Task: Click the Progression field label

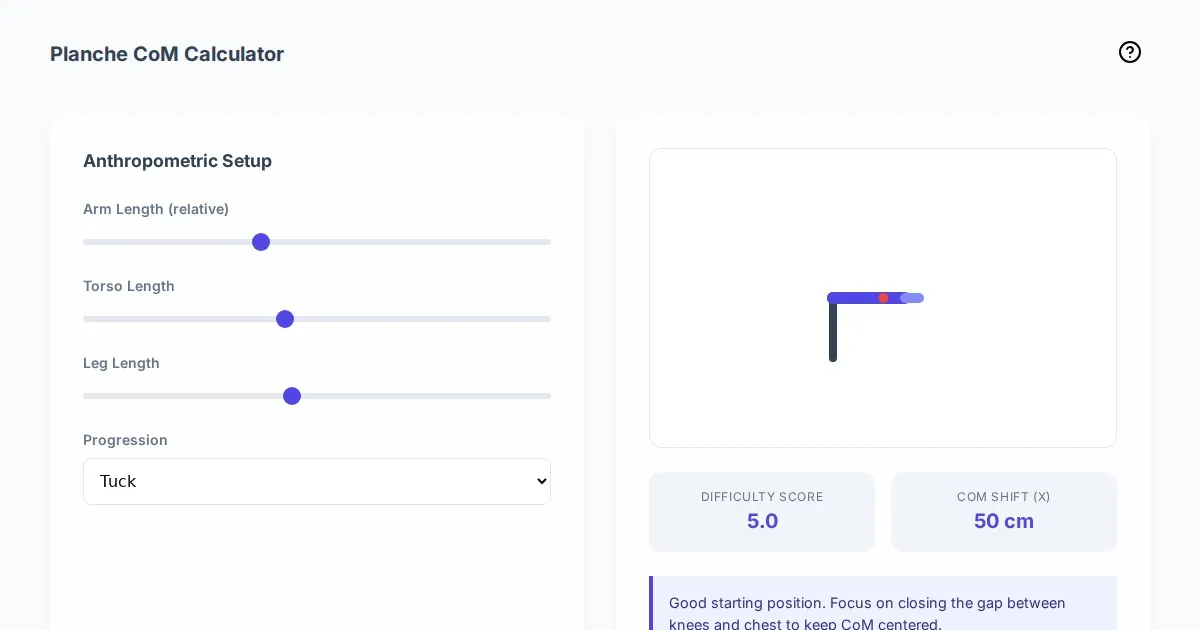Action: click(x=125, y=440)
